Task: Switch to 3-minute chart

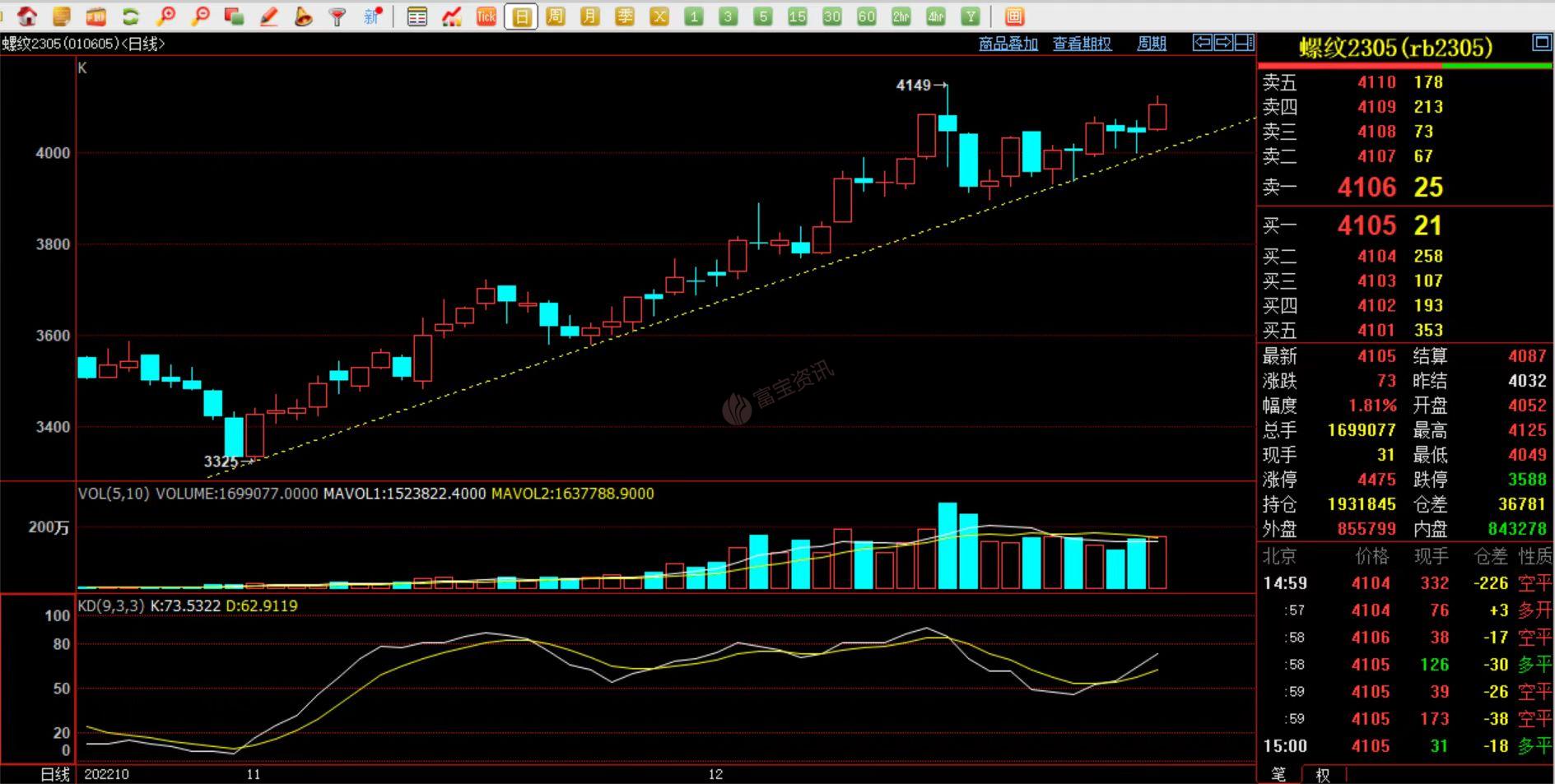Action: [x=729, y=16]
